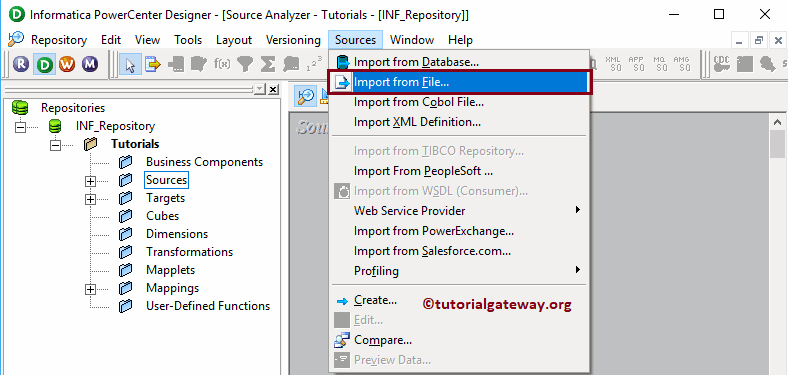Expand the Targets folder node
The height and width of the screenshot is (375, 788).
coord(90,199)
